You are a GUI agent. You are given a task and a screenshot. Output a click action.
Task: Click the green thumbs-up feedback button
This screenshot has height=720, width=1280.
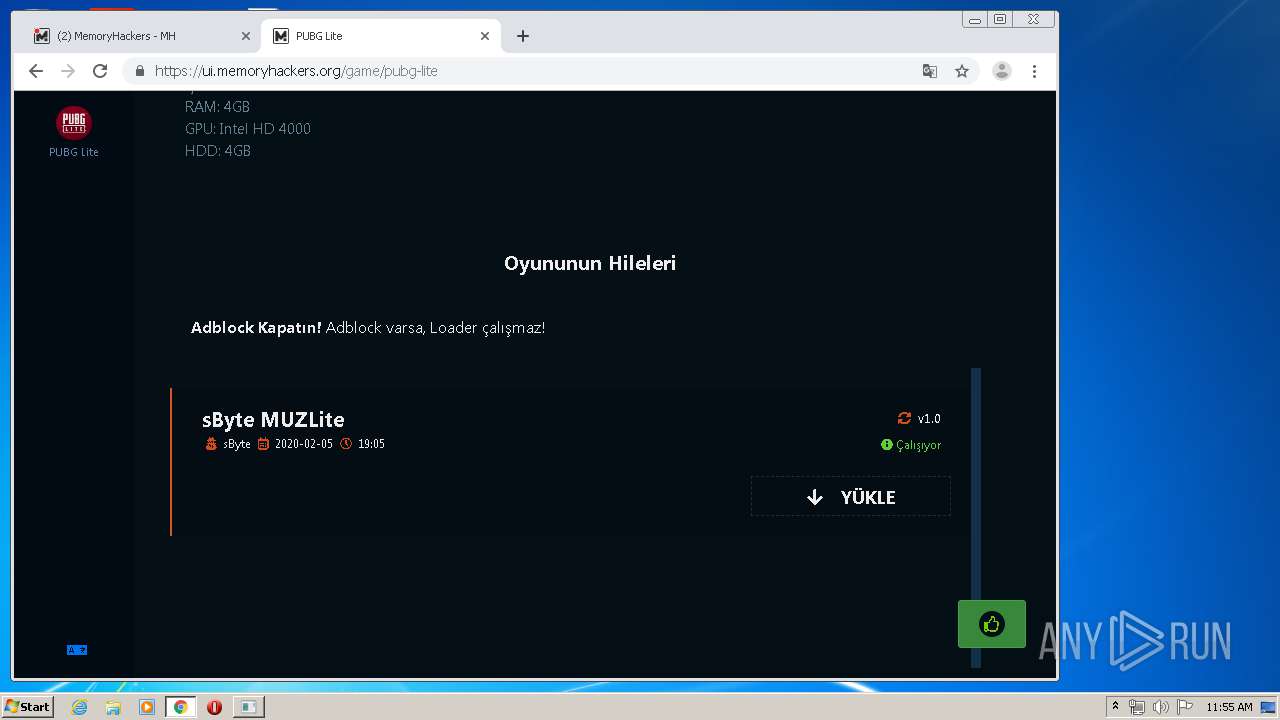992,624
